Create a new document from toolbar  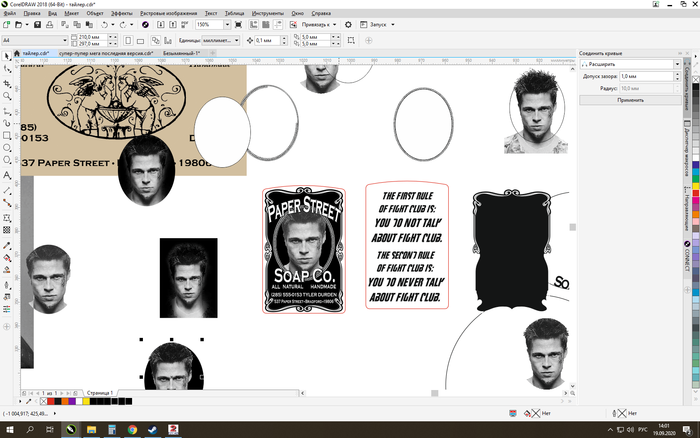coord(6,25)
